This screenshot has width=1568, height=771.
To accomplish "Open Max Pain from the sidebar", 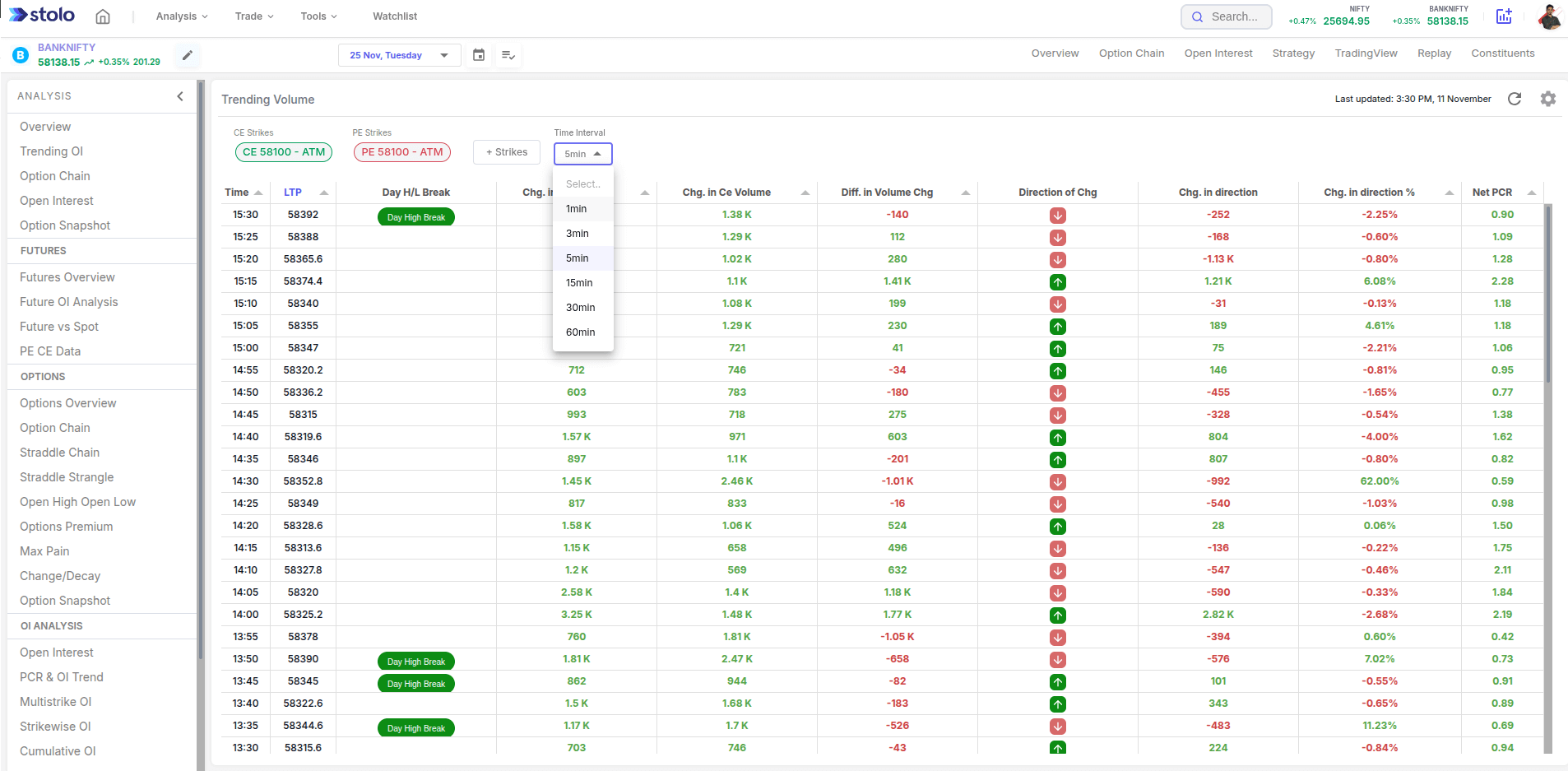I will pyautogui.click(x=44, y=550).
